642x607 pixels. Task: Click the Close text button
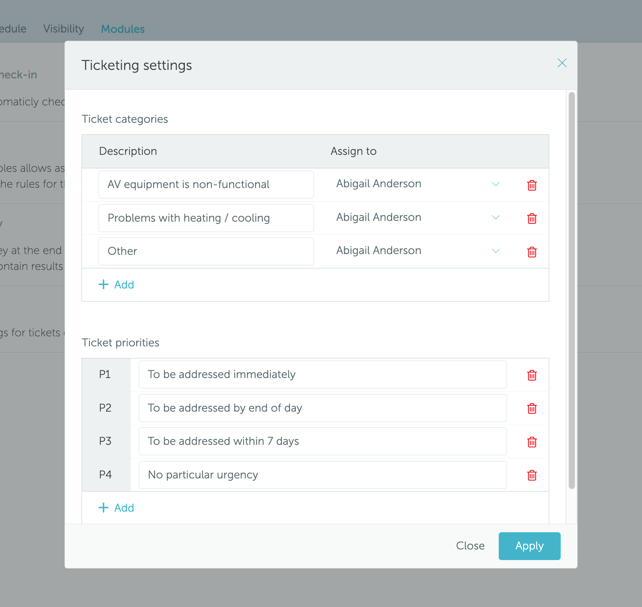[470, 546]
